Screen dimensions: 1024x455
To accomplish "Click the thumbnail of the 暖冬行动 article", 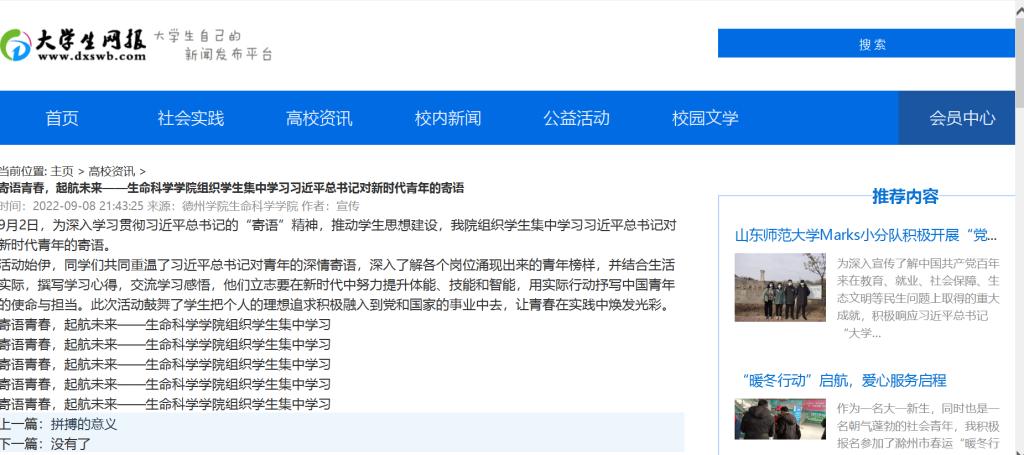I will coord(780,420).
